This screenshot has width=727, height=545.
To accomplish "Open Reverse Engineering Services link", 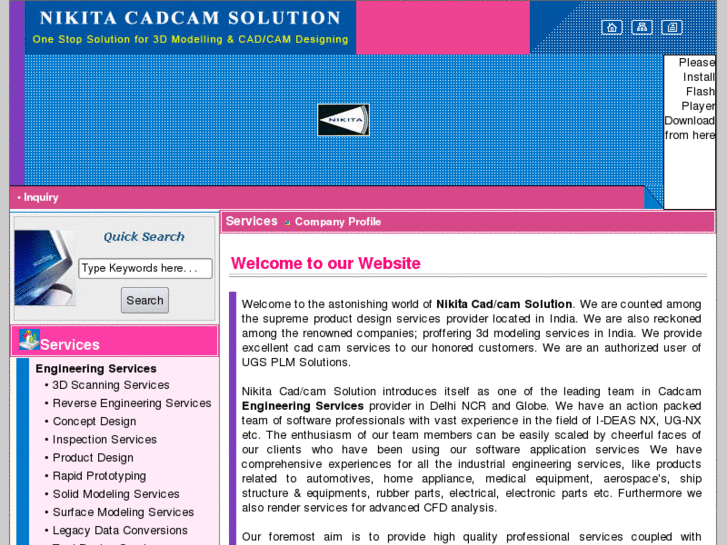I will click(132, 403).
